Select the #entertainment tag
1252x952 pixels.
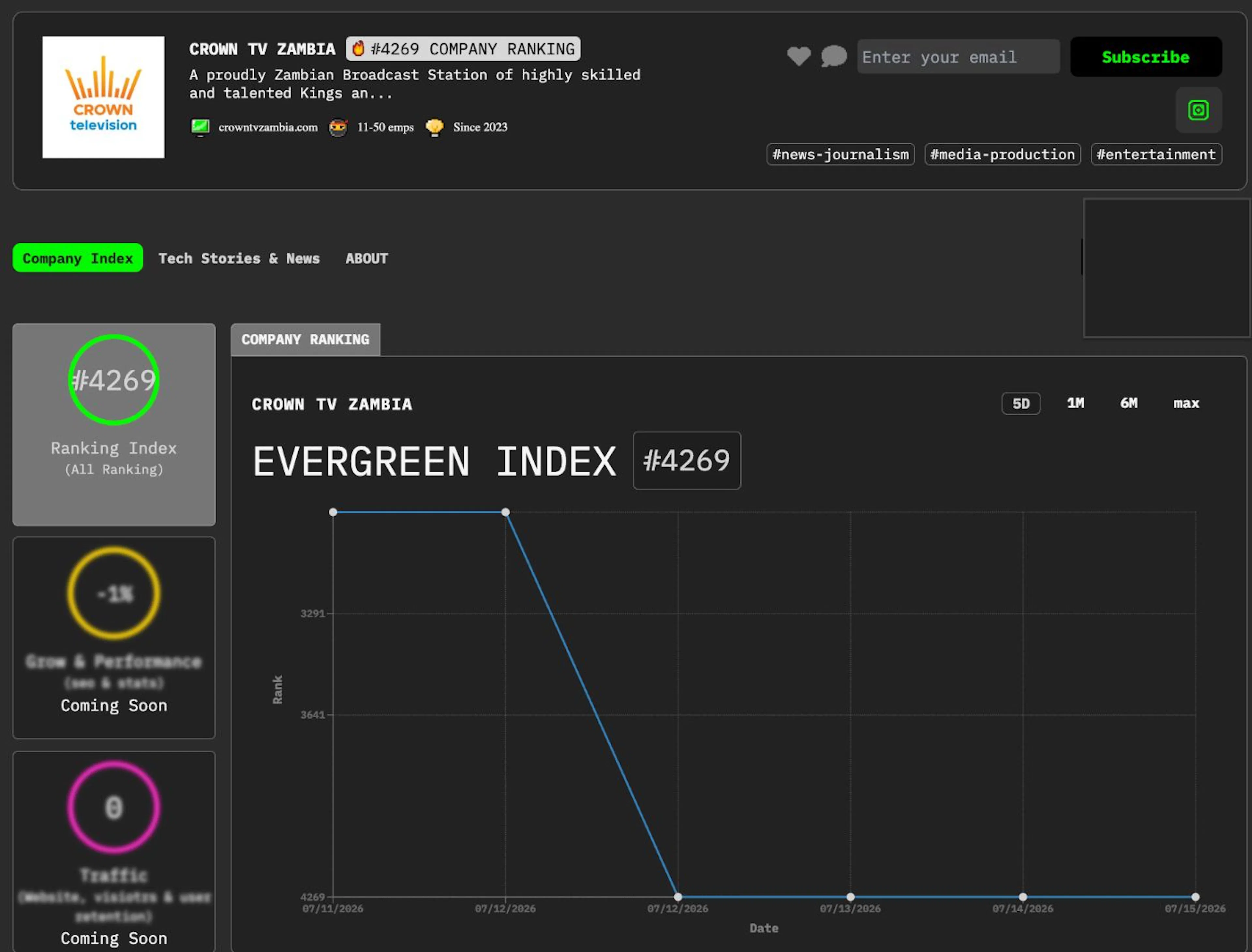(1155, 154)
